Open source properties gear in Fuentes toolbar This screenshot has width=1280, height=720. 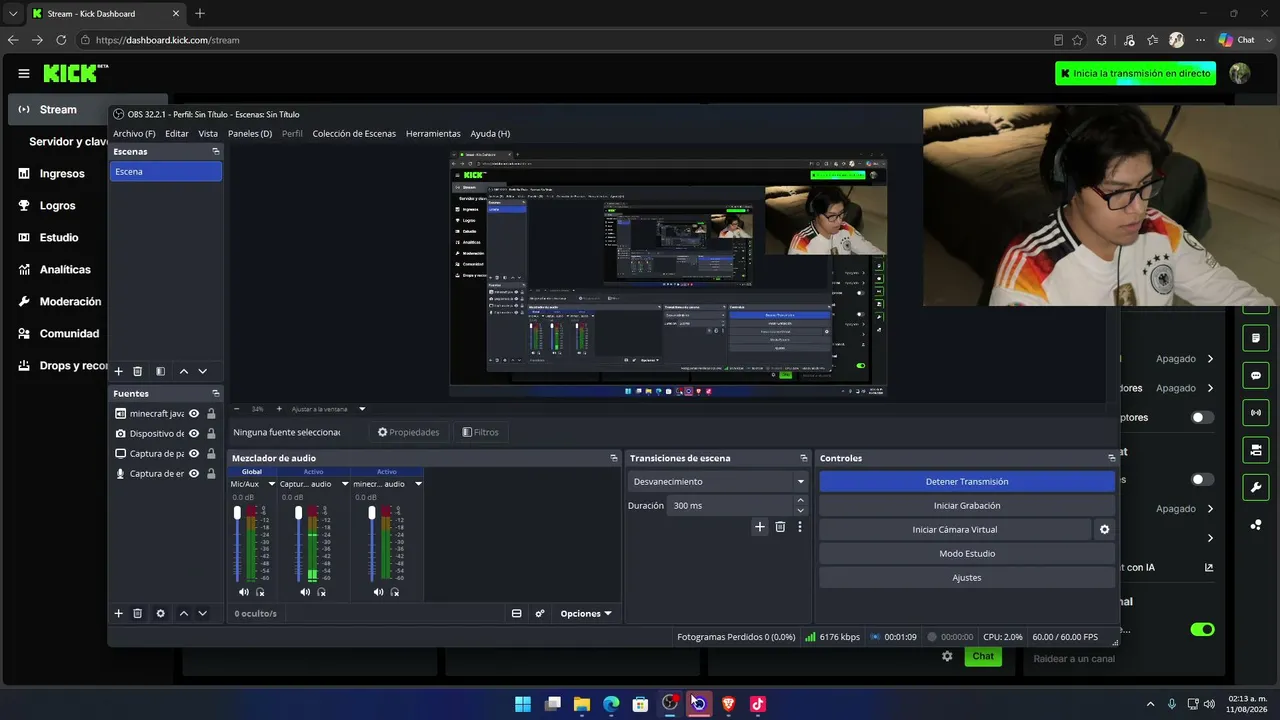coord(160,613)
